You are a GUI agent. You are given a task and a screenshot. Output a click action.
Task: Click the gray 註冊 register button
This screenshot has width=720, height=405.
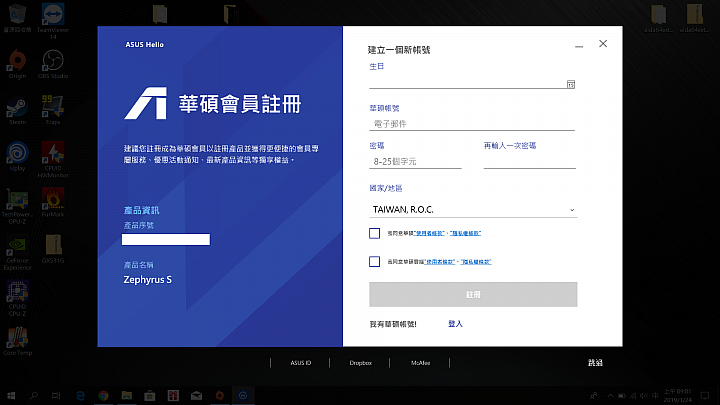(x=473, y=294)
